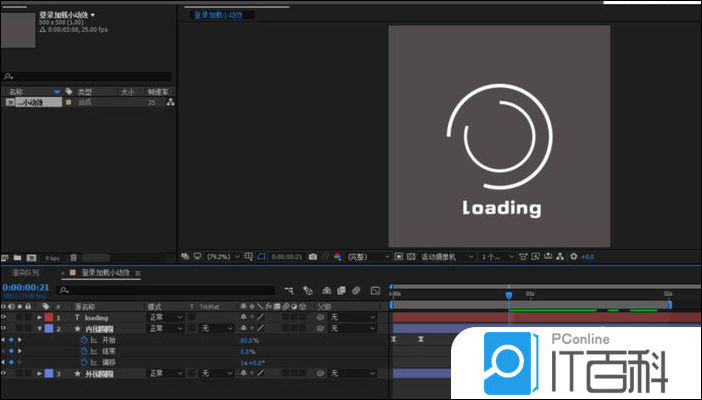Open the graph editor button in timeline

click(375, 290)
